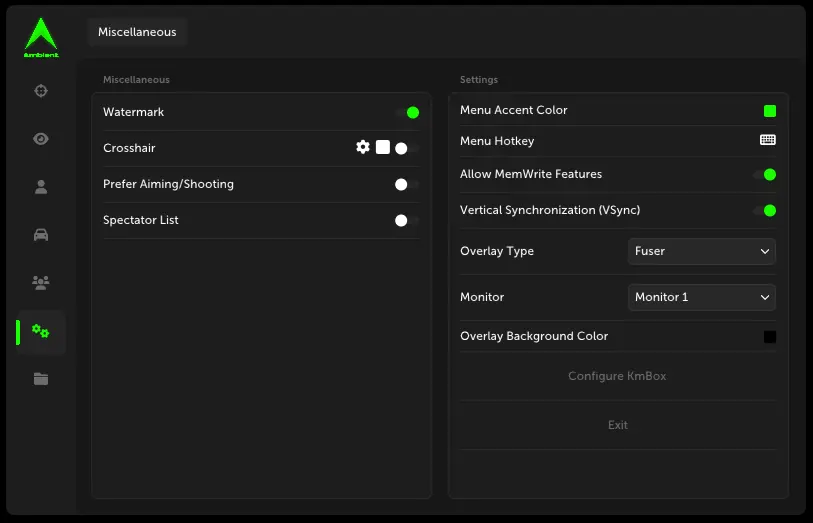Click the Ambient logo
This screenshot has height=523, width=813.
pyautogui.click(x=41, y=38)
